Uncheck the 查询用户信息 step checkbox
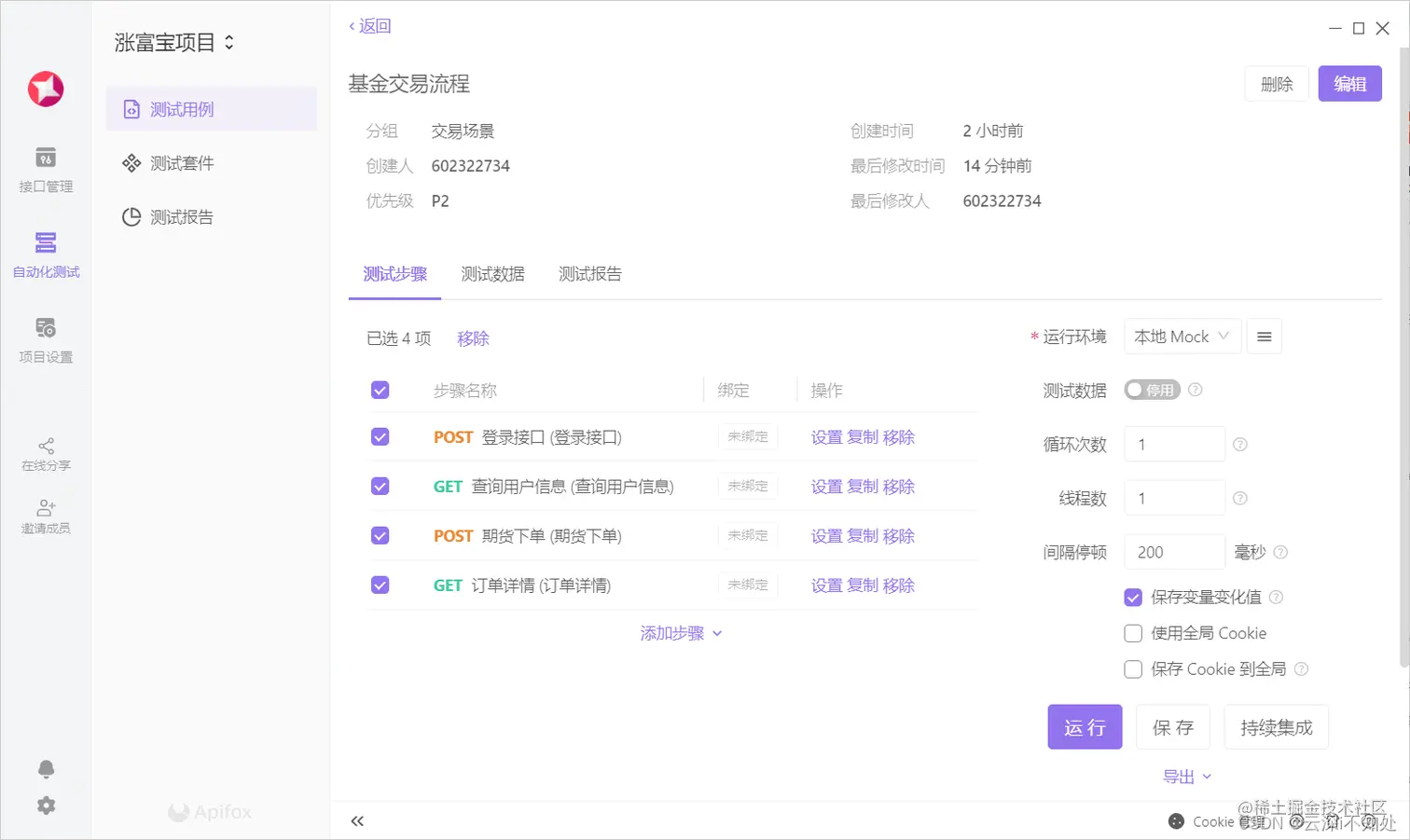Viewport: 1410px width, 840px height. click(x=380, y=486)
